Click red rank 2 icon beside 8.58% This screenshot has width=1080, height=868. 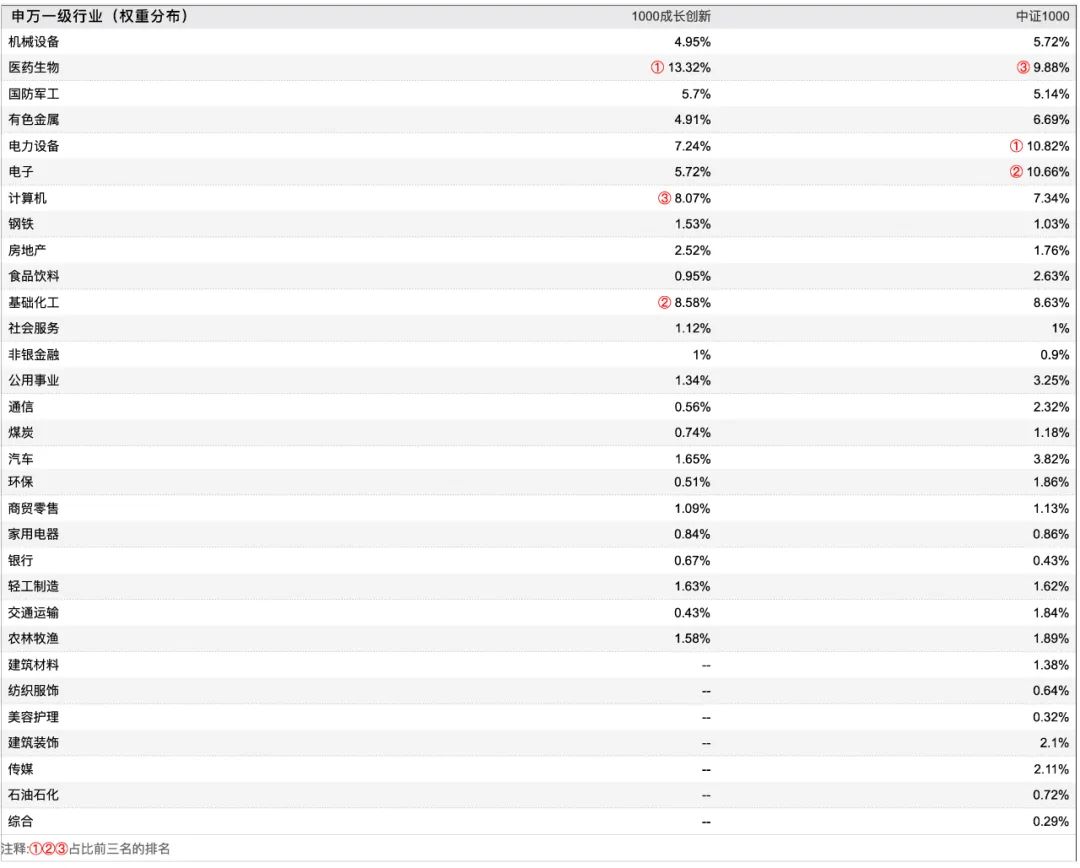(x=664, y=302)
